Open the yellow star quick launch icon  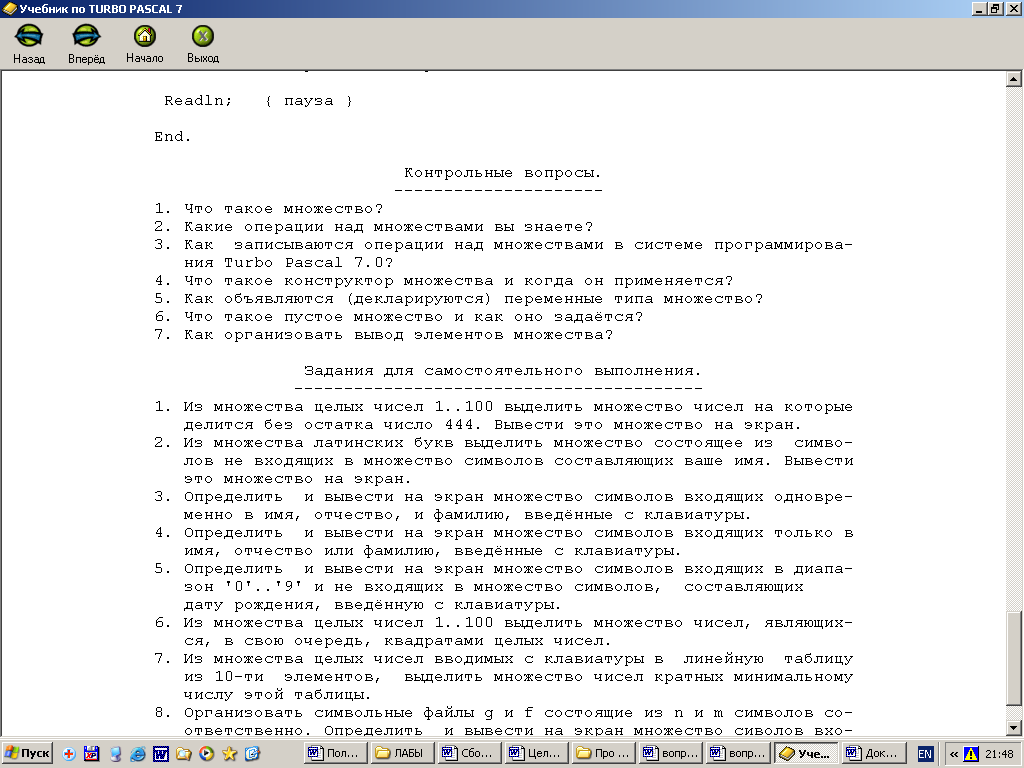point(229,754)
